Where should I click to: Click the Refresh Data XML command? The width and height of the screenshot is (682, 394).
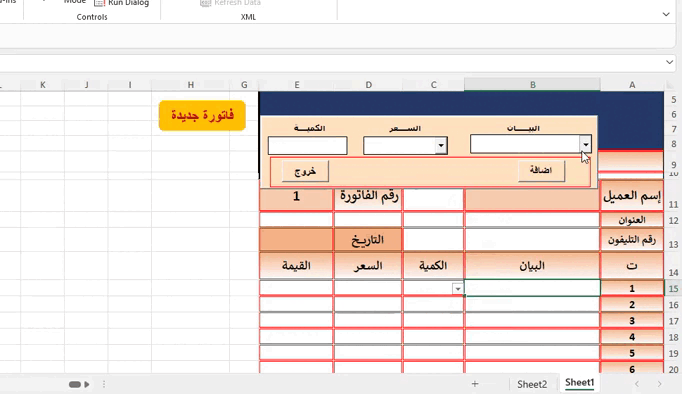coord(231,3)
